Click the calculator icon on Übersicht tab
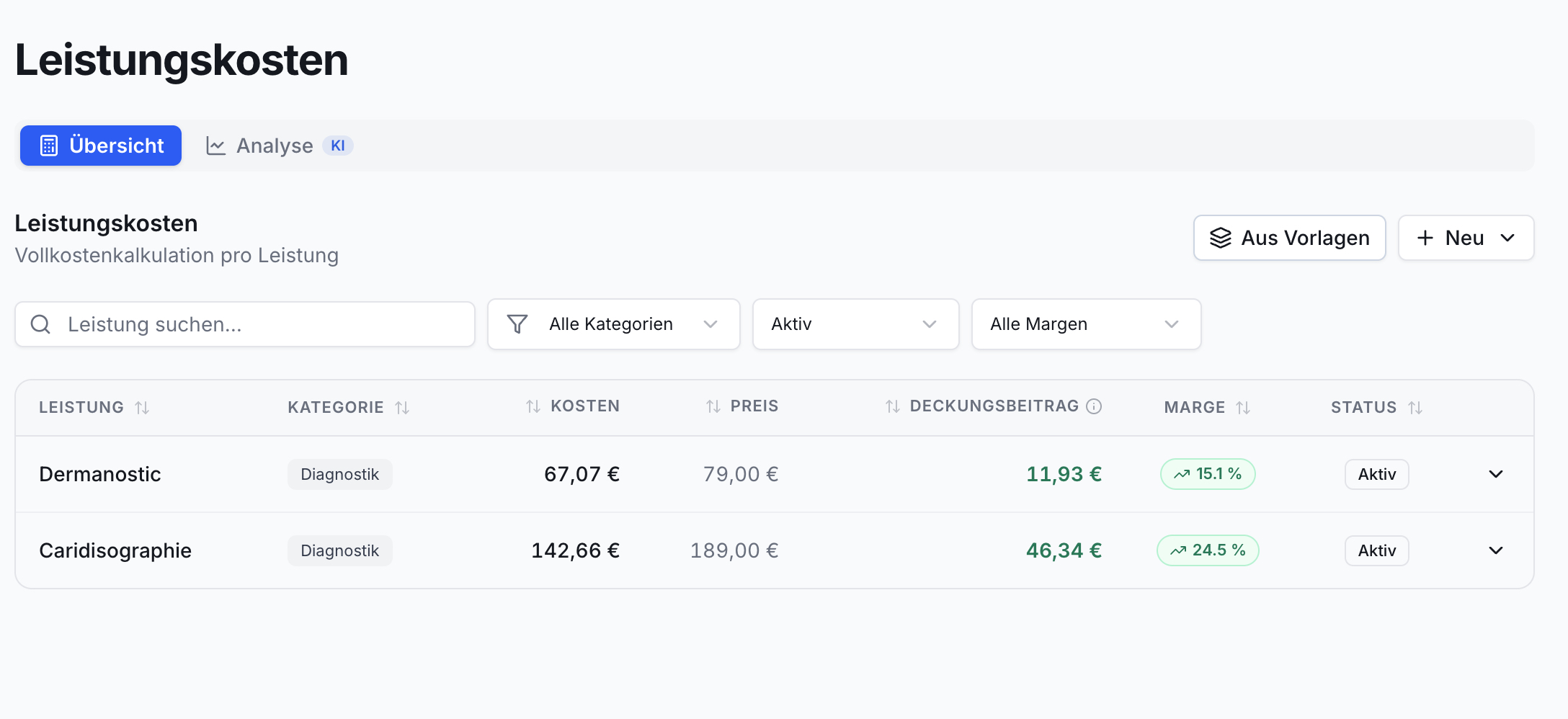 [48, 146]
